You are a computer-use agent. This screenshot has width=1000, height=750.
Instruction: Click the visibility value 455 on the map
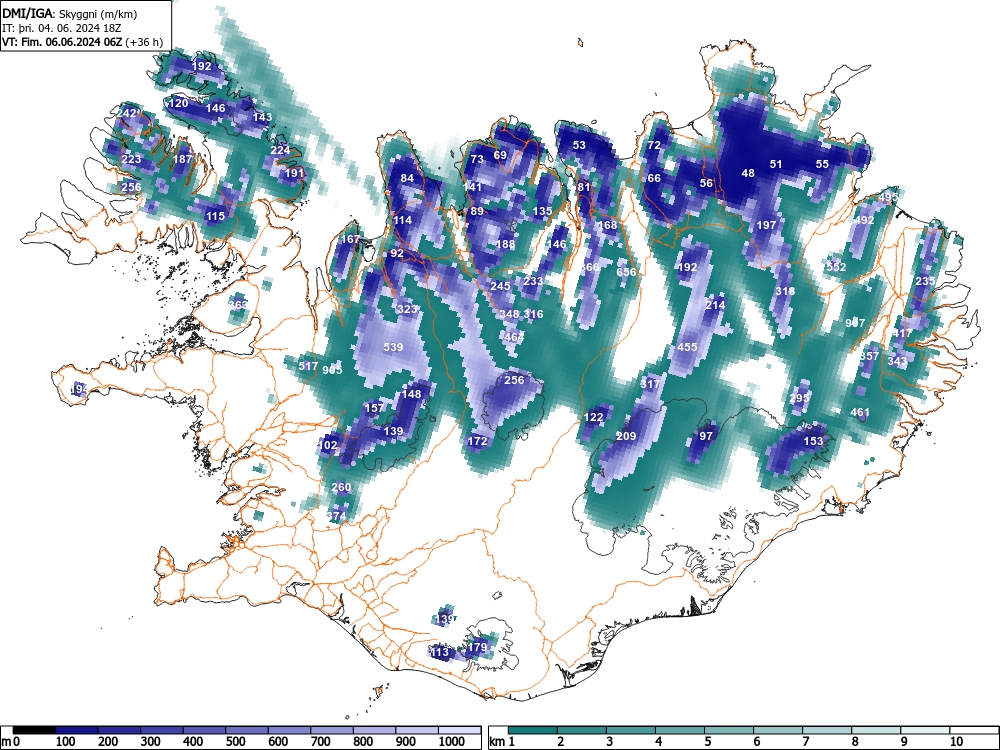click(x=687, y=347)
